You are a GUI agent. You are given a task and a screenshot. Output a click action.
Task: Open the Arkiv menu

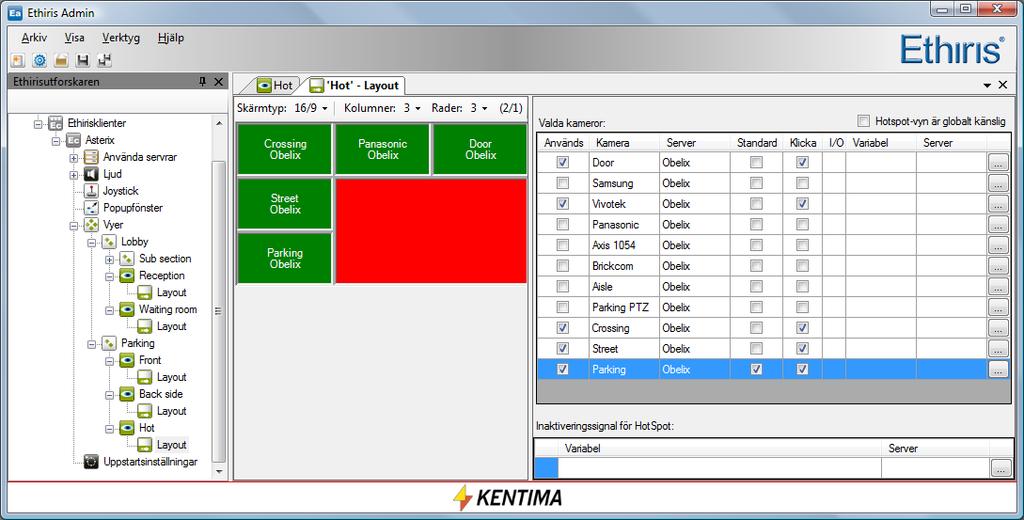pos(34,38)
